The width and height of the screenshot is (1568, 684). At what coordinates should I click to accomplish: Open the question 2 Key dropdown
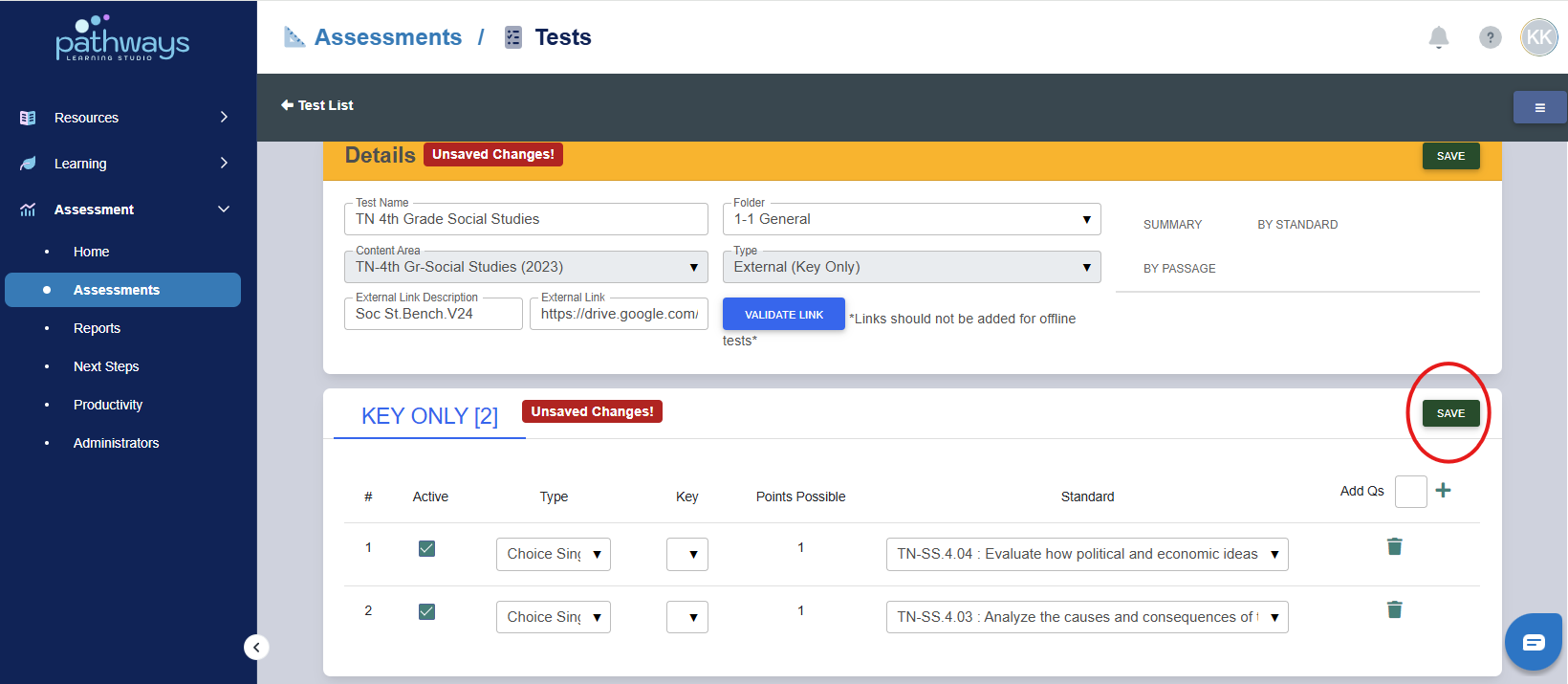tap(686, 617)
